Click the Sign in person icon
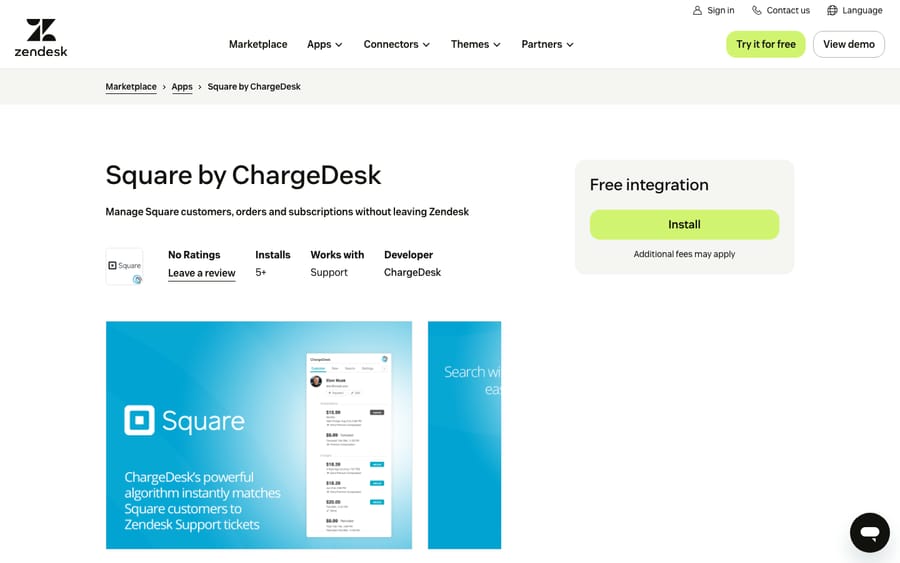Viewport: 900px width, 563px height. pos(697,10)
